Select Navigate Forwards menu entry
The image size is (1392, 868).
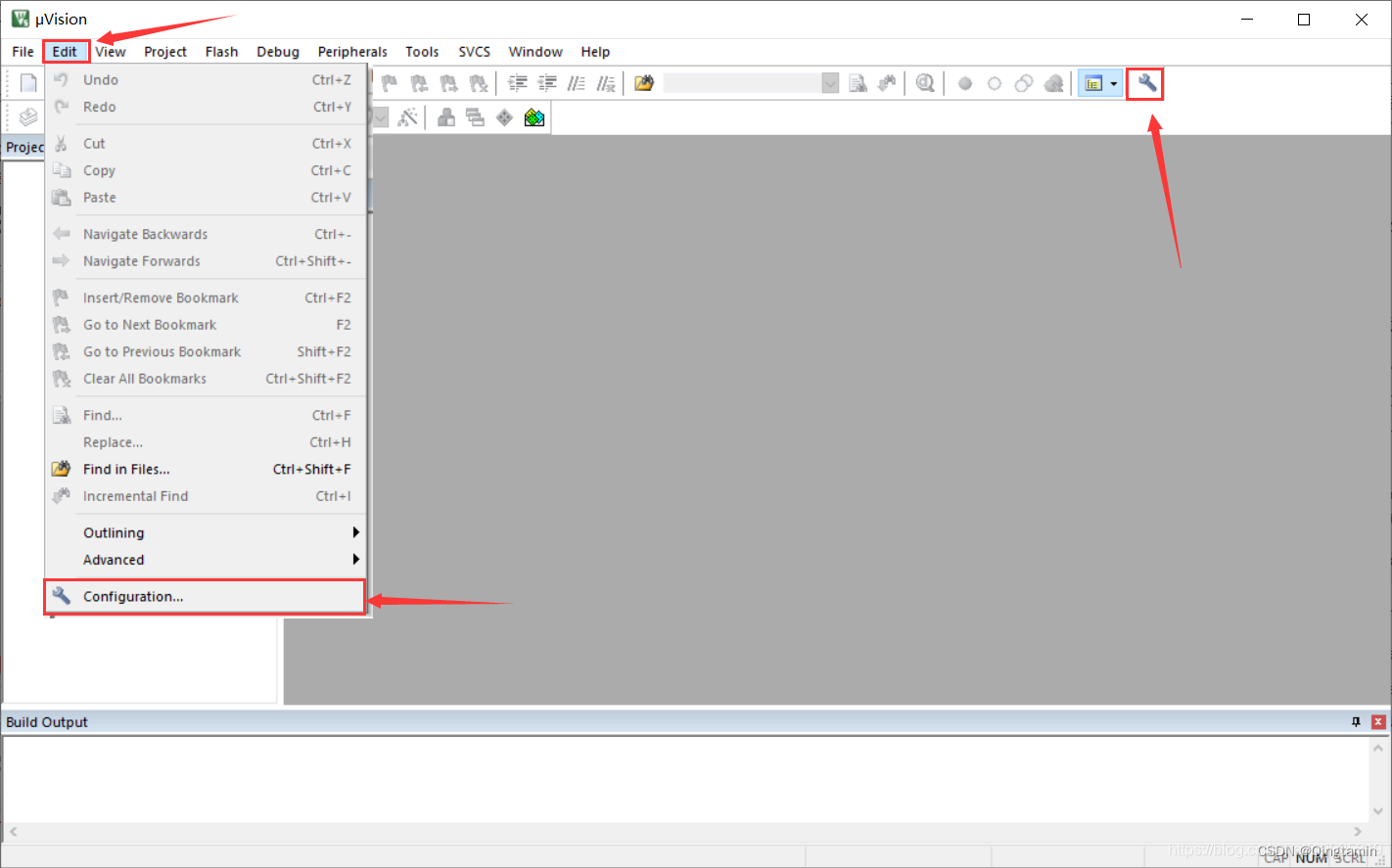click(x=206, y=261)
